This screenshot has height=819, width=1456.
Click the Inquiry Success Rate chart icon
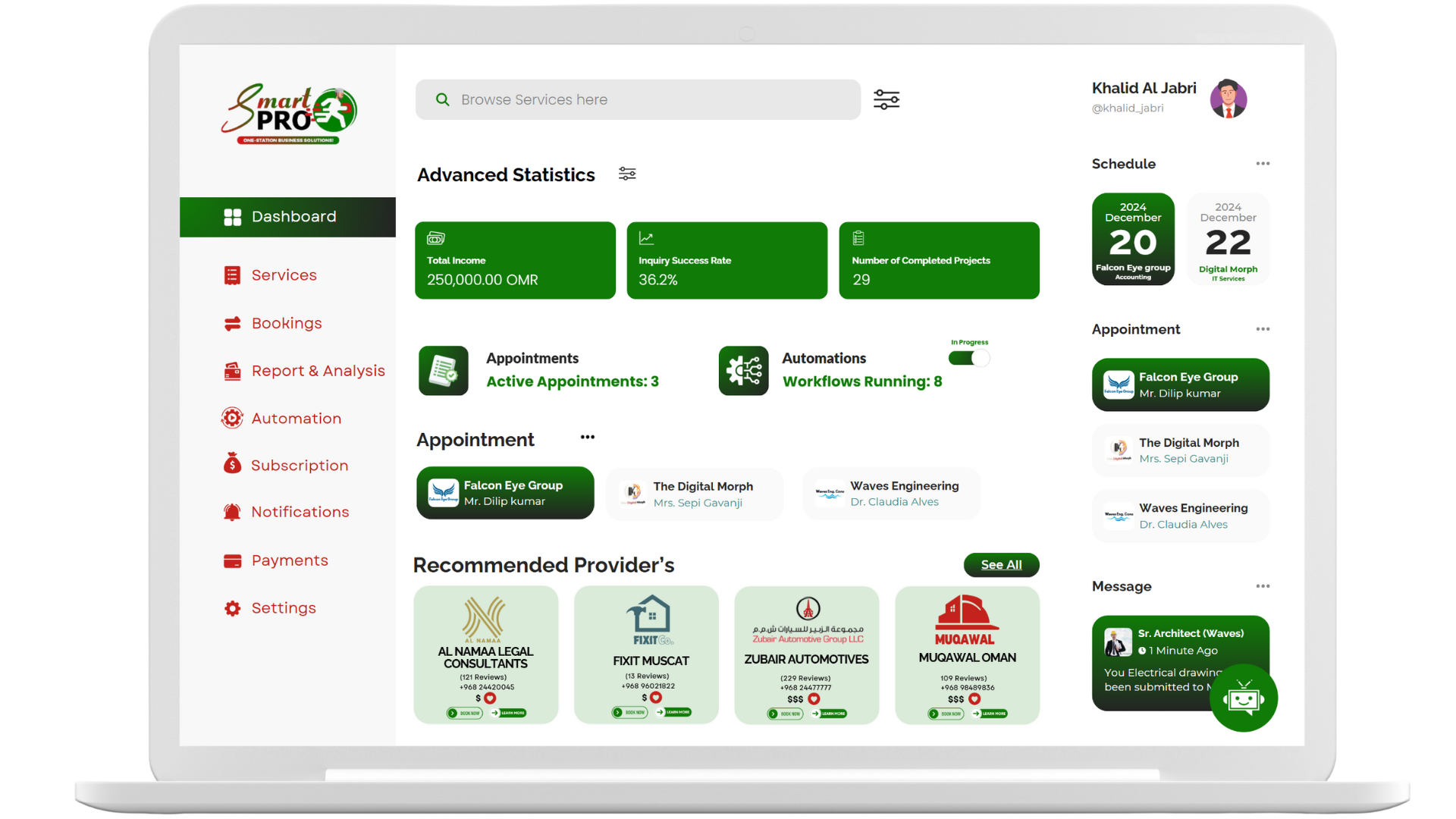coord(646,238)
